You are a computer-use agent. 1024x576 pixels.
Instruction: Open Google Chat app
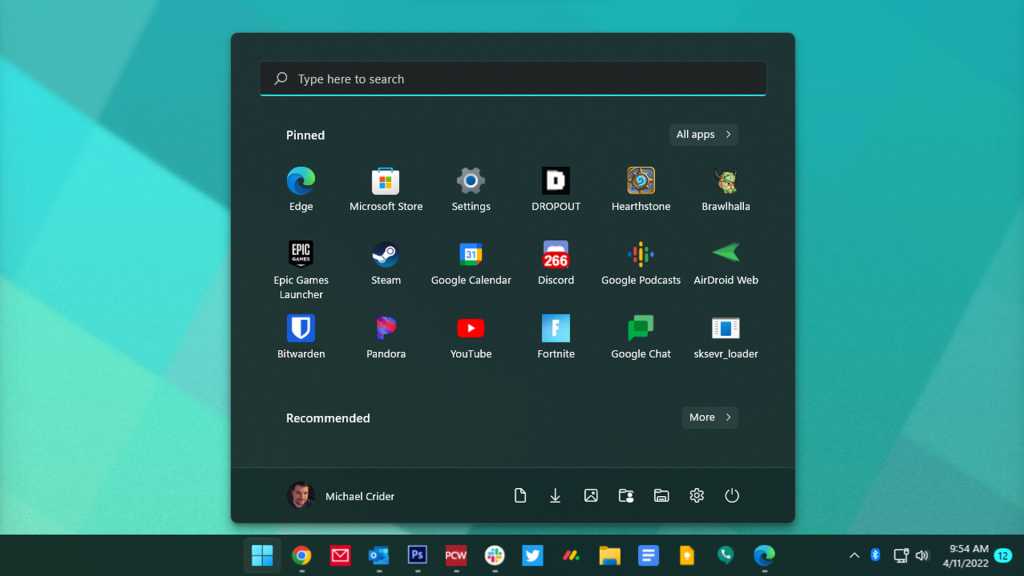[641, 336]
